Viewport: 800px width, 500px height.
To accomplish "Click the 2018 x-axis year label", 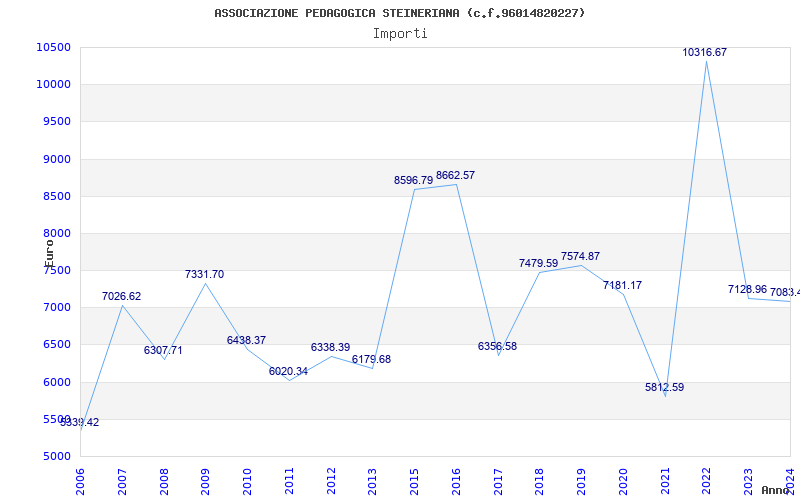I will click(x=540, y=482).
